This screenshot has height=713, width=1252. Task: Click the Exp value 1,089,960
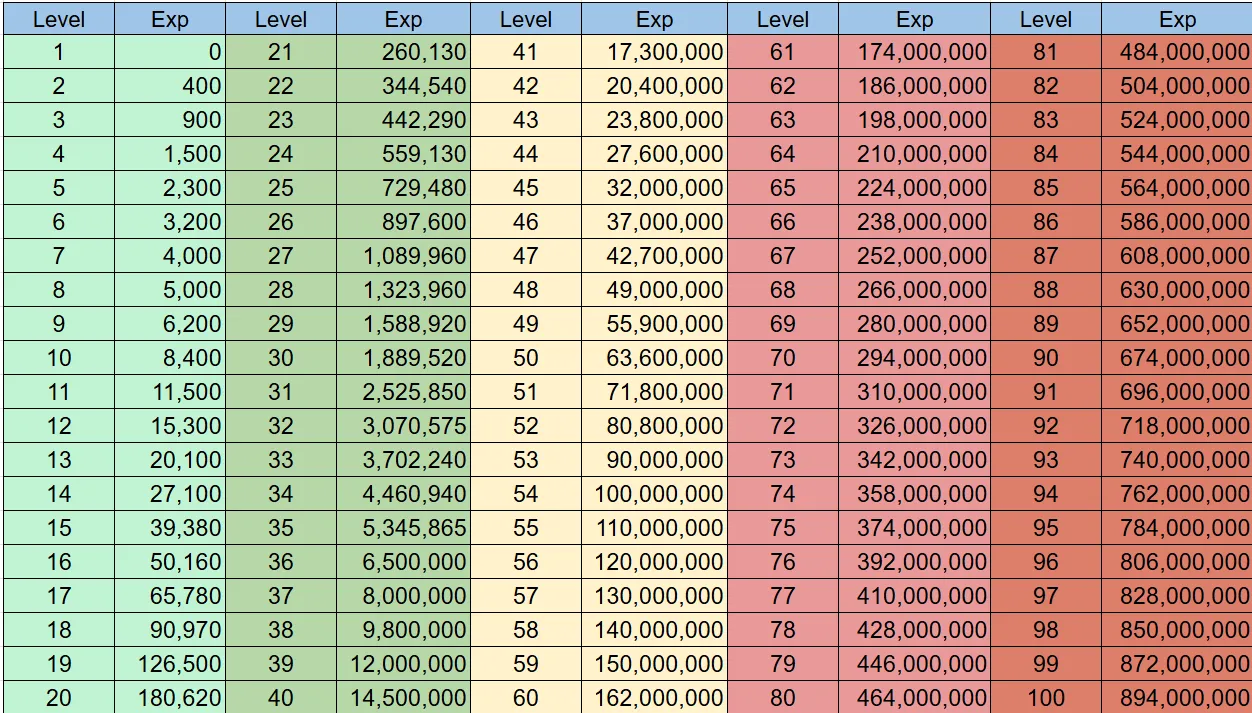tap(402, 256)
